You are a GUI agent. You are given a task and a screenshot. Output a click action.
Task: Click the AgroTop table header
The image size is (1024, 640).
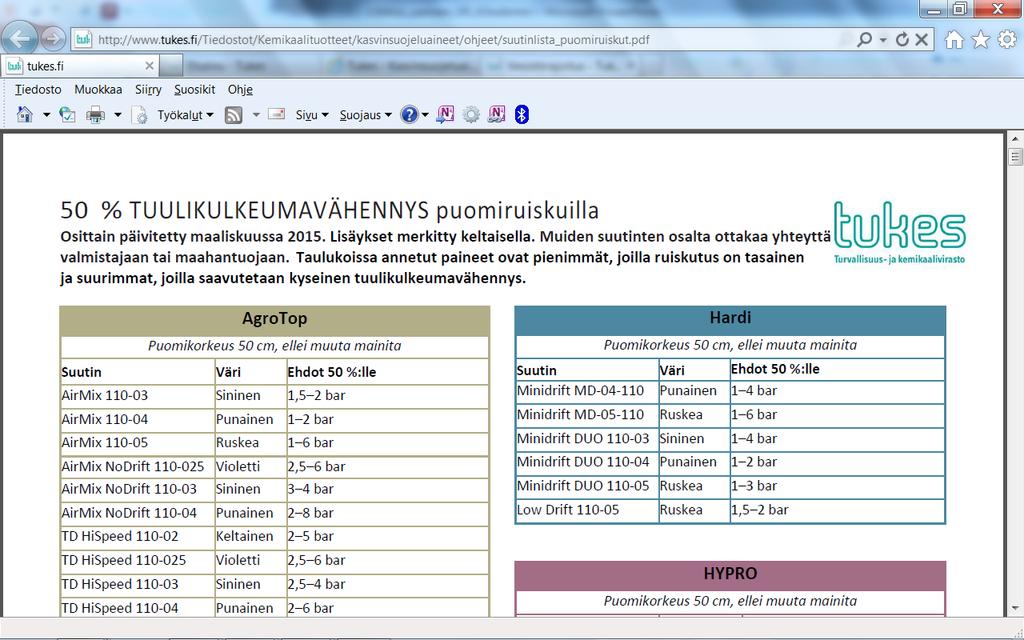coord(274,319)
